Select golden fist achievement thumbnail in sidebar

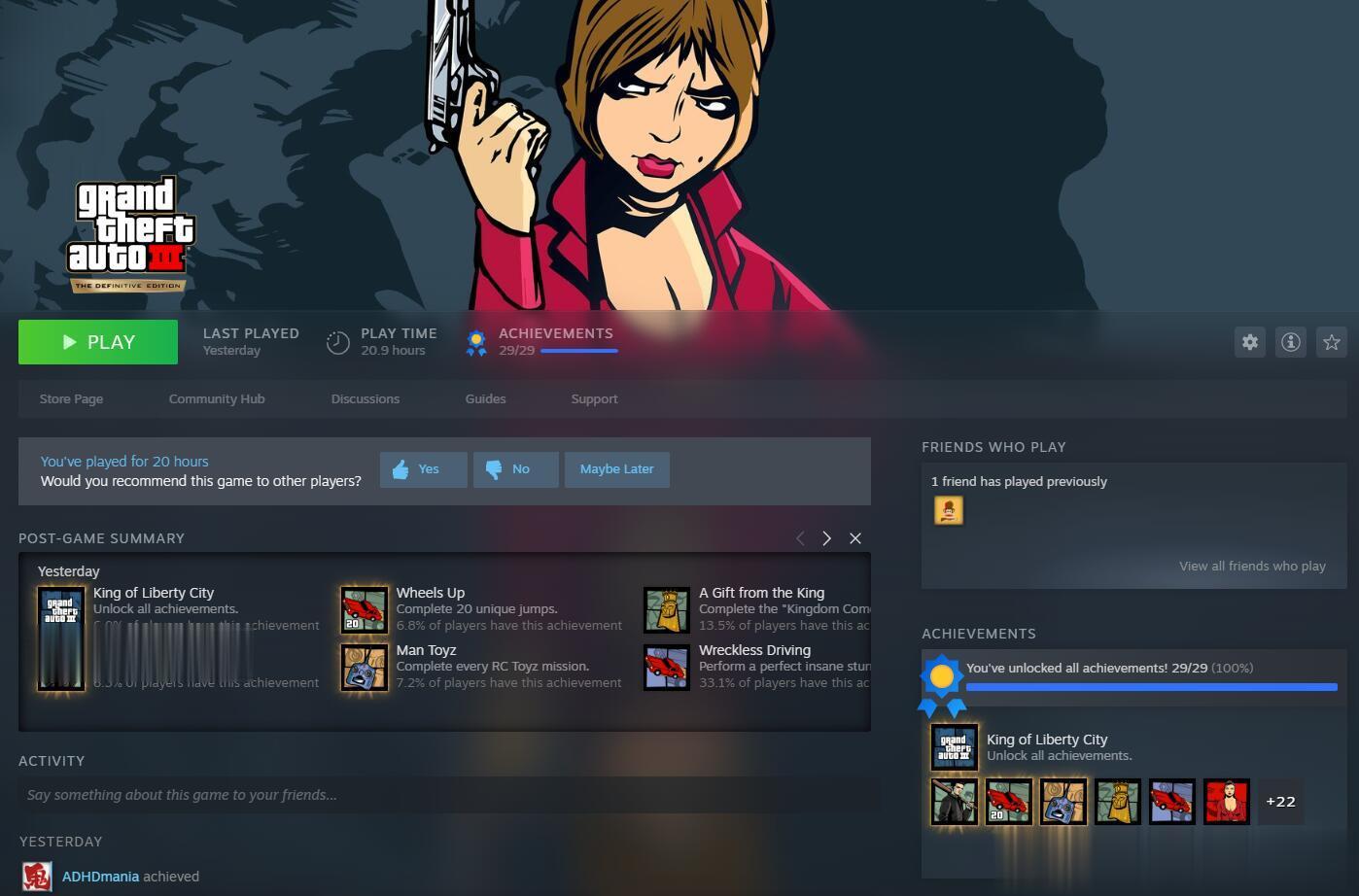point(1118,802)
